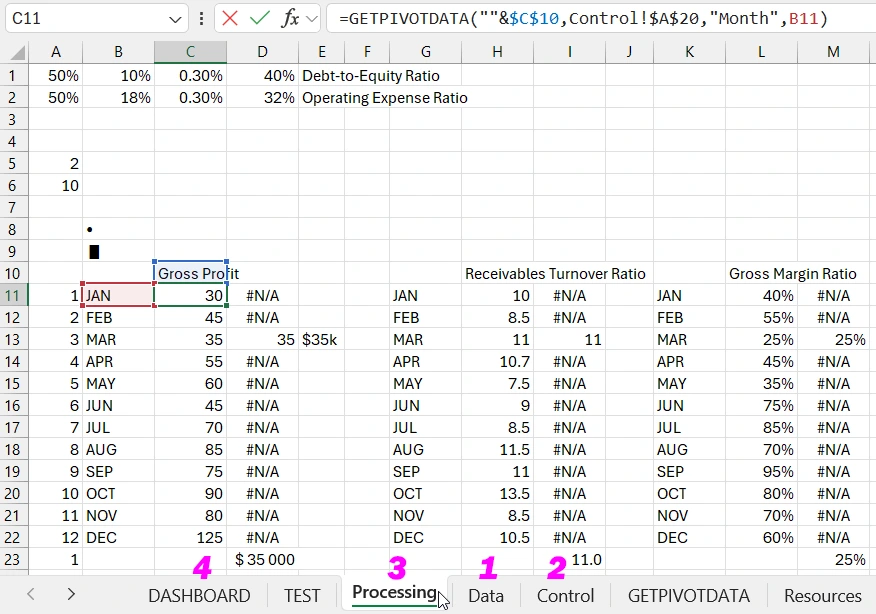Open the Resources sheet
Image resolution: width=876 pixels, height=614 pixels.
pyautogui.click(x=822, y=595)
